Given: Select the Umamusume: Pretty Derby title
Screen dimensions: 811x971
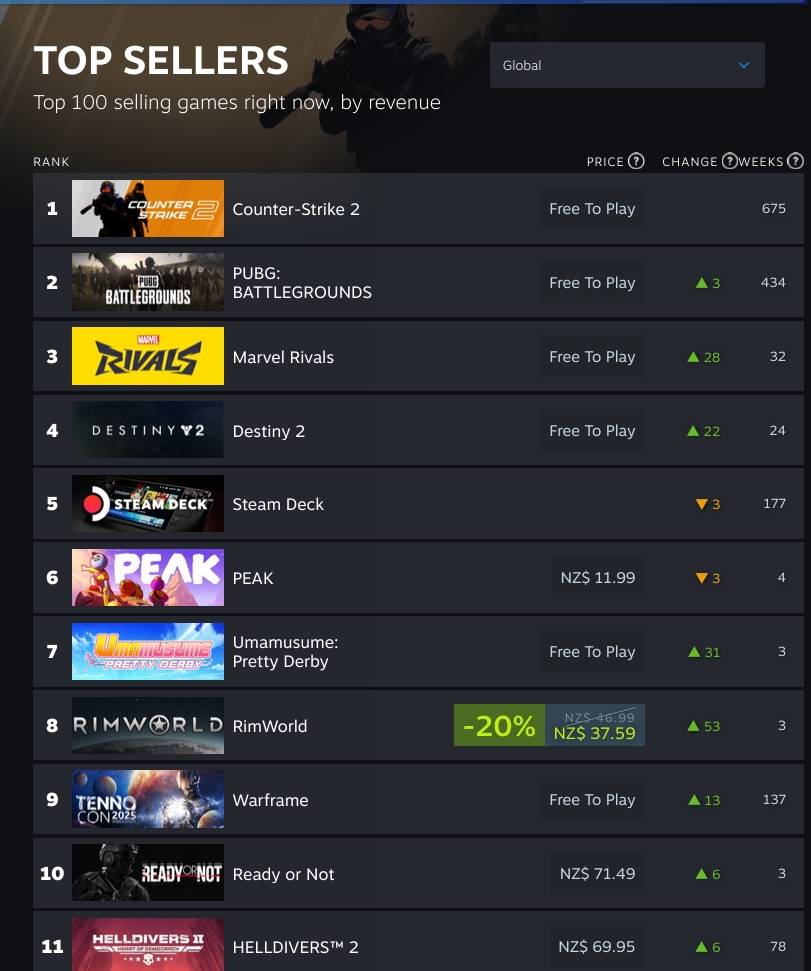Looking at the screenshot, I should tap(285, 651).
